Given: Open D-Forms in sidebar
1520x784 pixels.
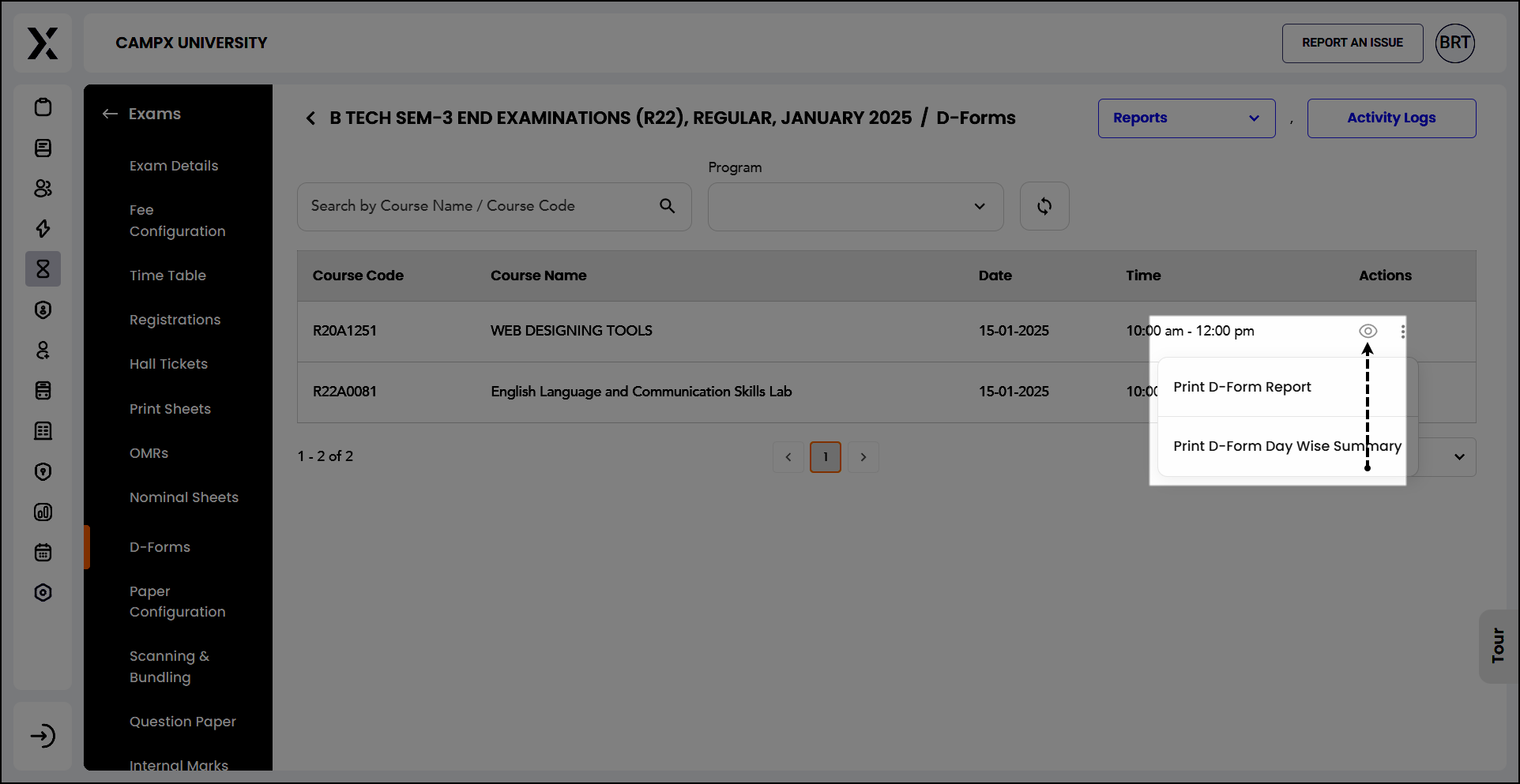Looking at the screenshot, I should click(160, 547).
